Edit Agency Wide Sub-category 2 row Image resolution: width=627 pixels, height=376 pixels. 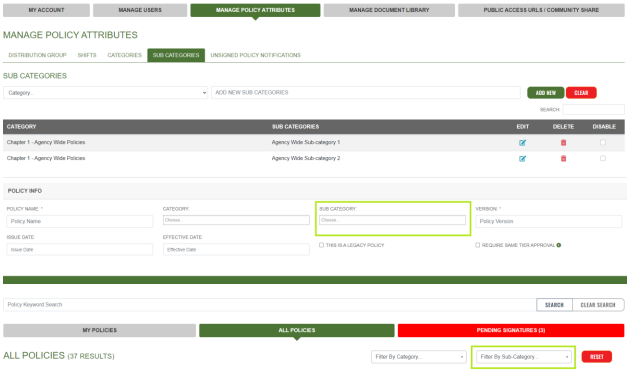(x=522, y=158)
